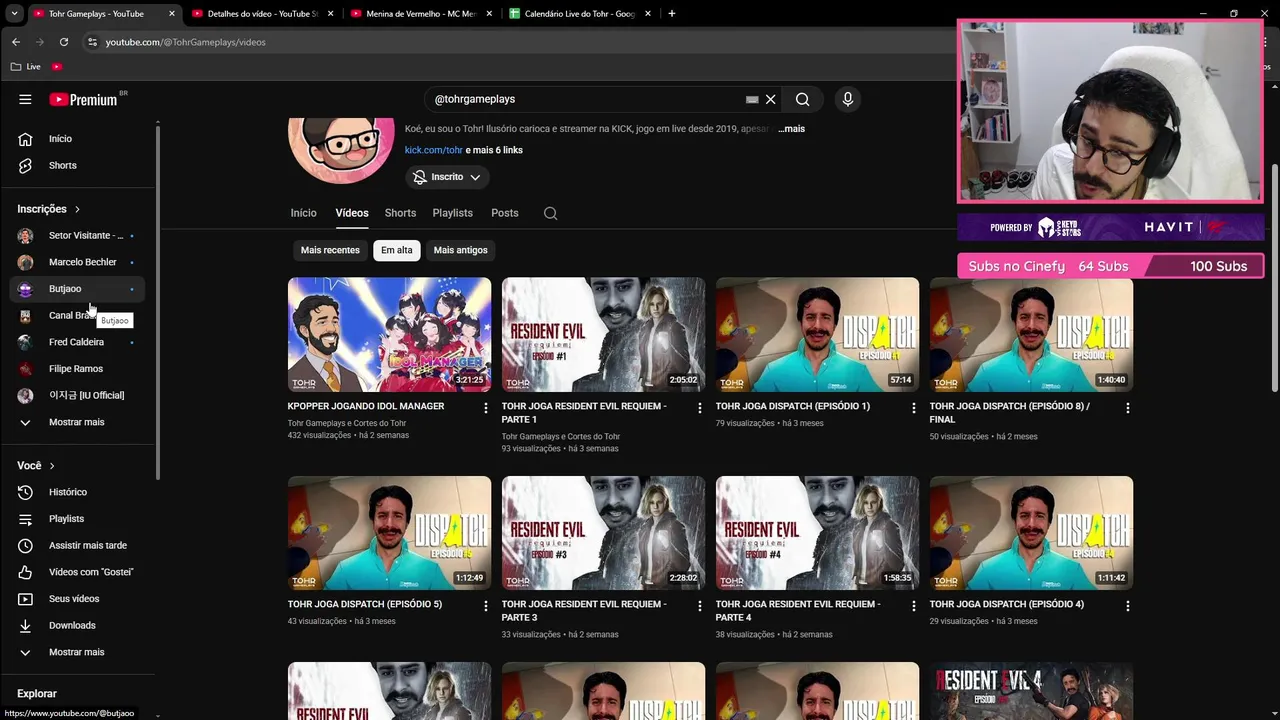
Task: Go back in browser history
Action: pyautogui.click(x=16, y=42)
